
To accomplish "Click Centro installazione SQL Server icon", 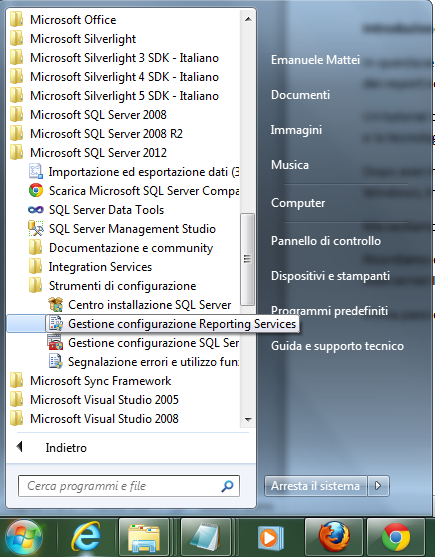I will click(55, 304).
